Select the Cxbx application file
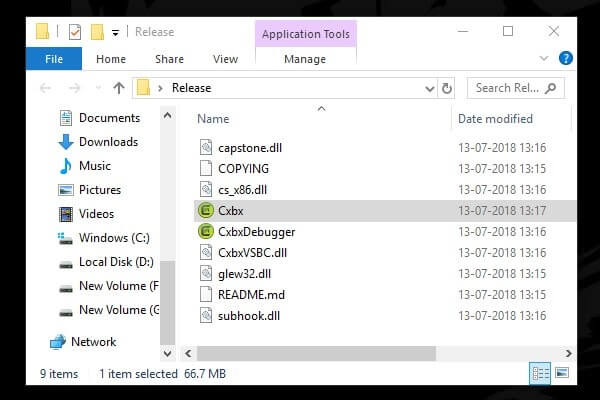The height and width of the screenshot is (400, 600). [385, 211]
